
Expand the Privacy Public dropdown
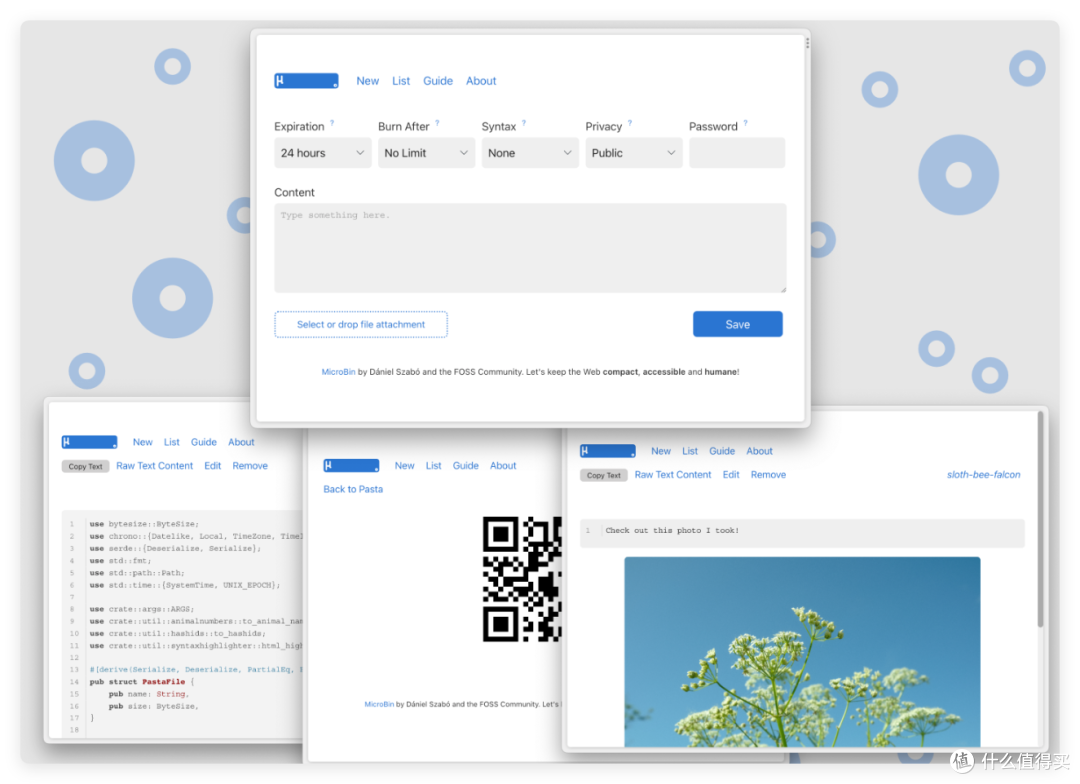[x=634, y=153]
